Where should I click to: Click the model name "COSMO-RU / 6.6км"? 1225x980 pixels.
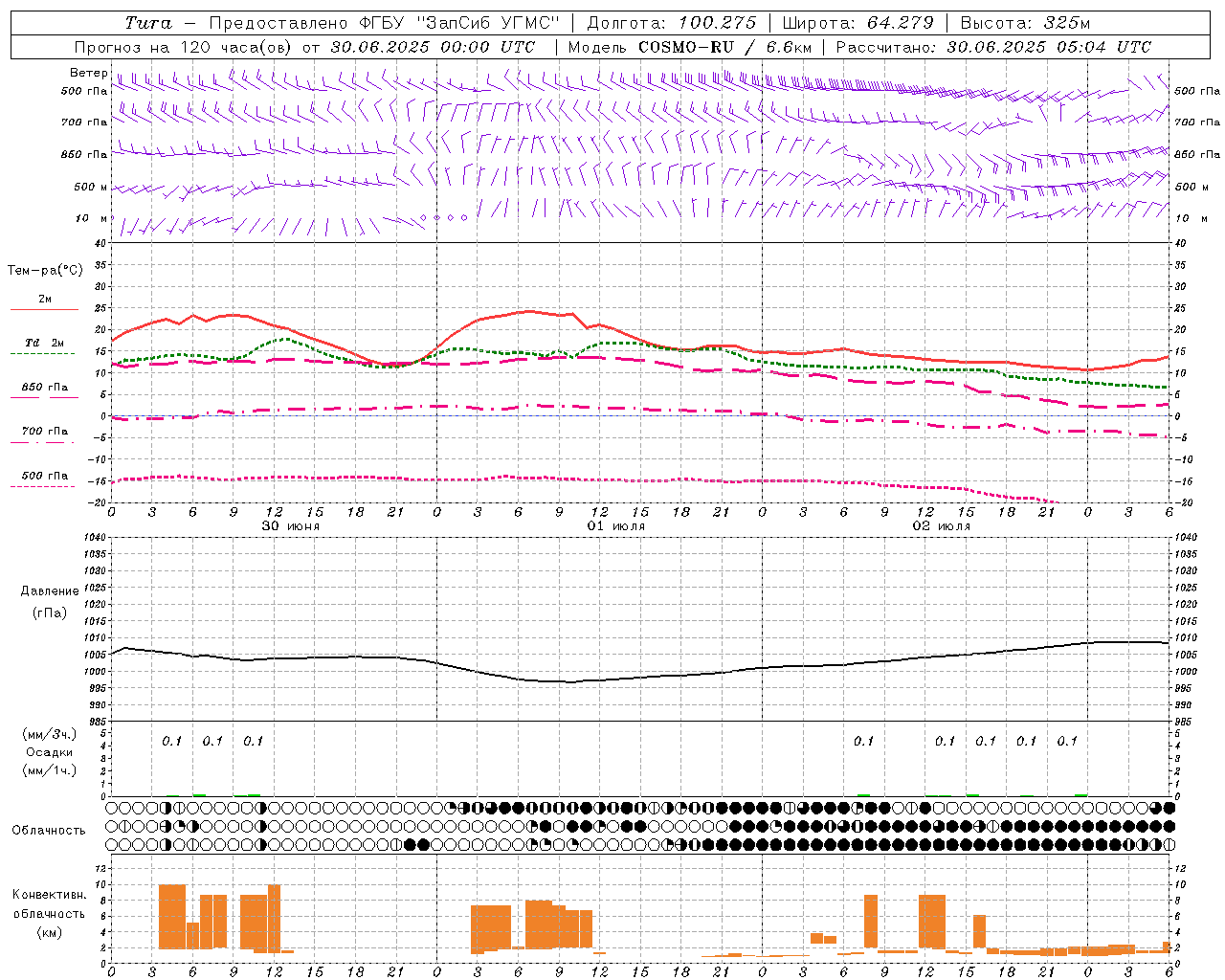725,47
